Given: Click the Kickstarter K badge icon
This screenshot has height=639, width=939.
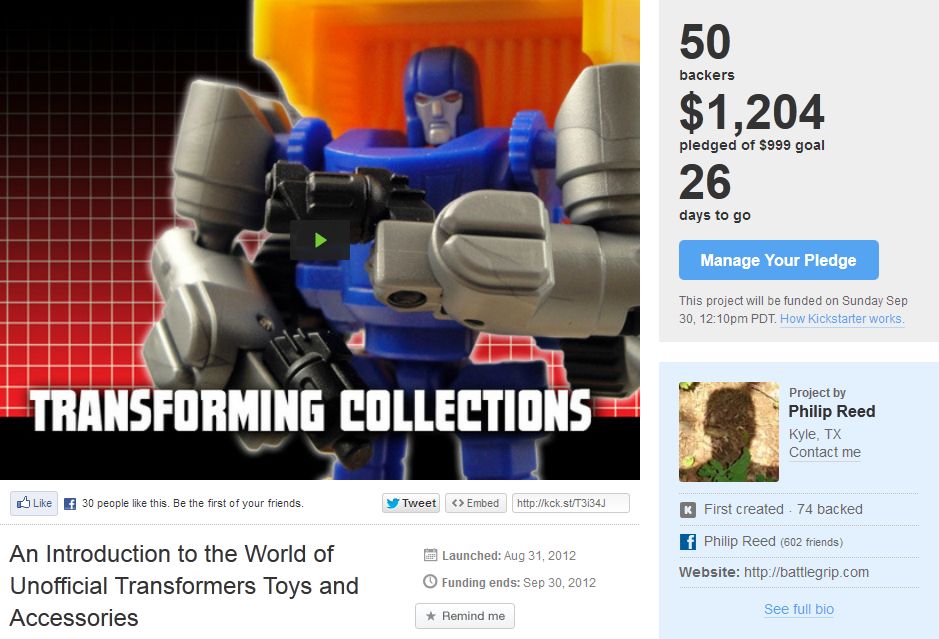Looking at the screenshot, I should (x=688, y=510).
